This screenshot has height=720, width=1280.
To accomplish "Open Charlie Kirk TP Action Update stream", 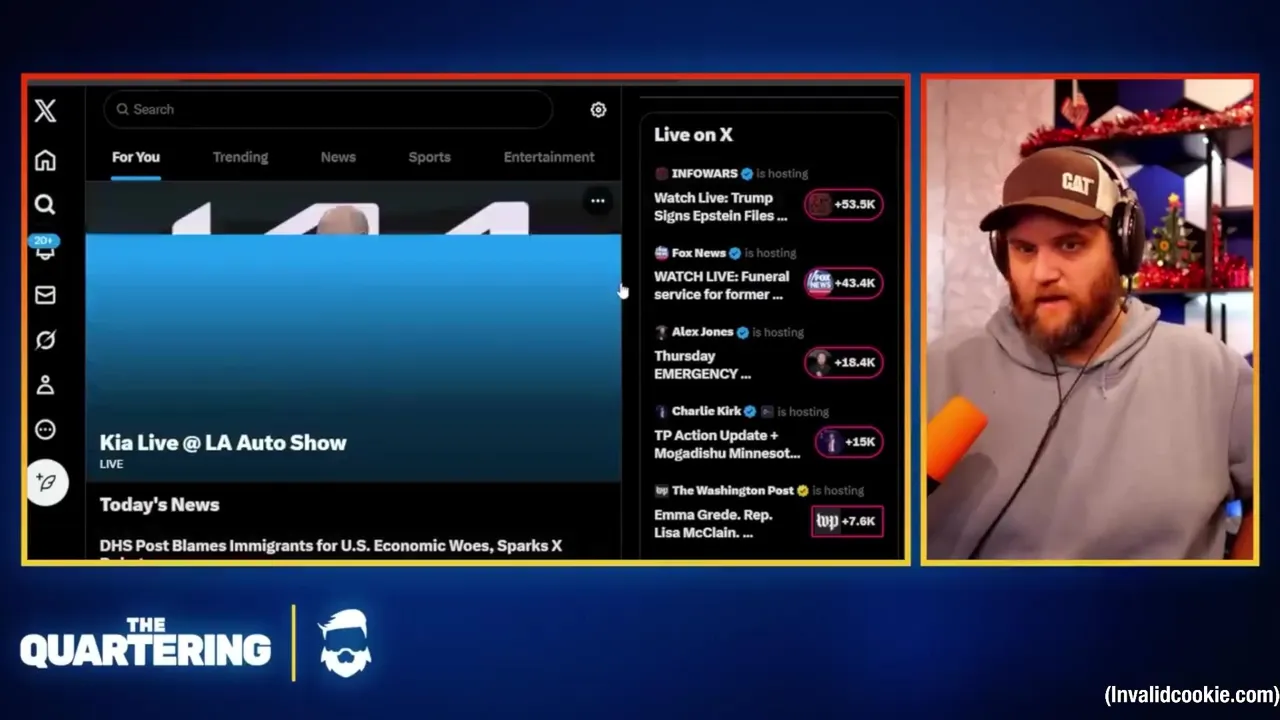I will tap(727, 444).
